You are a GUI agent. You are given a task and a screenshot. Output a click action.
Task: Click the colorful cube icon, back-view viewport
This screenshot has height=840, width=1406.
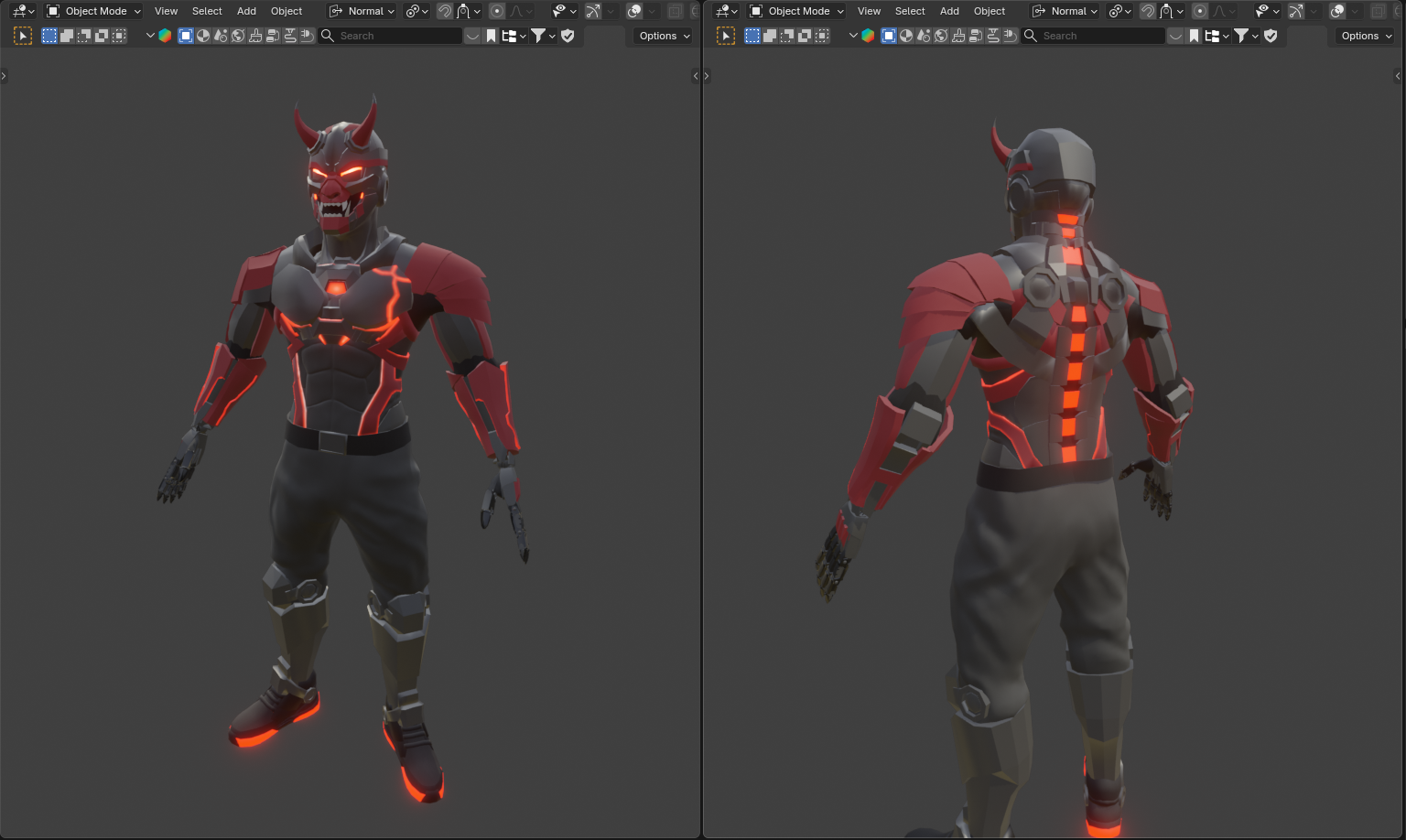pos(868,36)
